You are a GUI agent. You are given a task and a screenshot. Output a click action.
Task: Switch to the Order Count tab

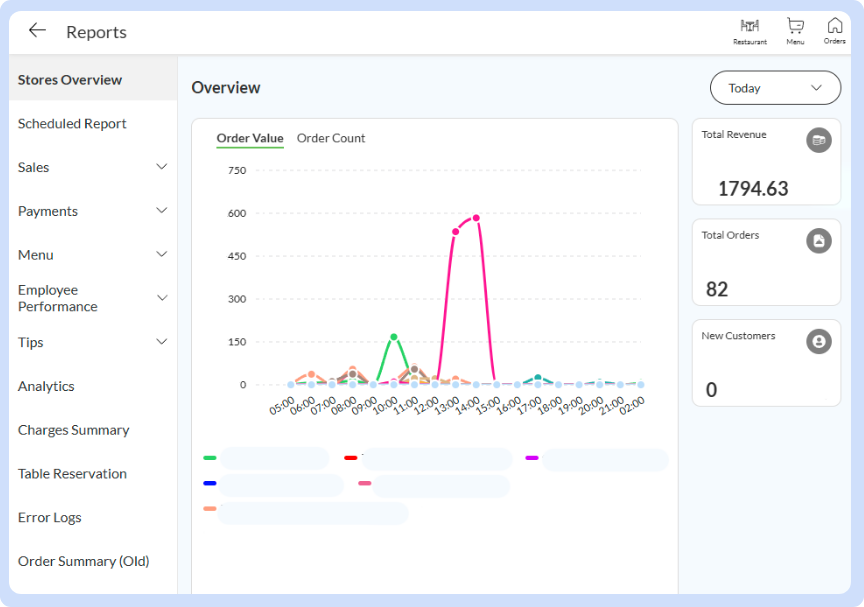click(331, 138)
